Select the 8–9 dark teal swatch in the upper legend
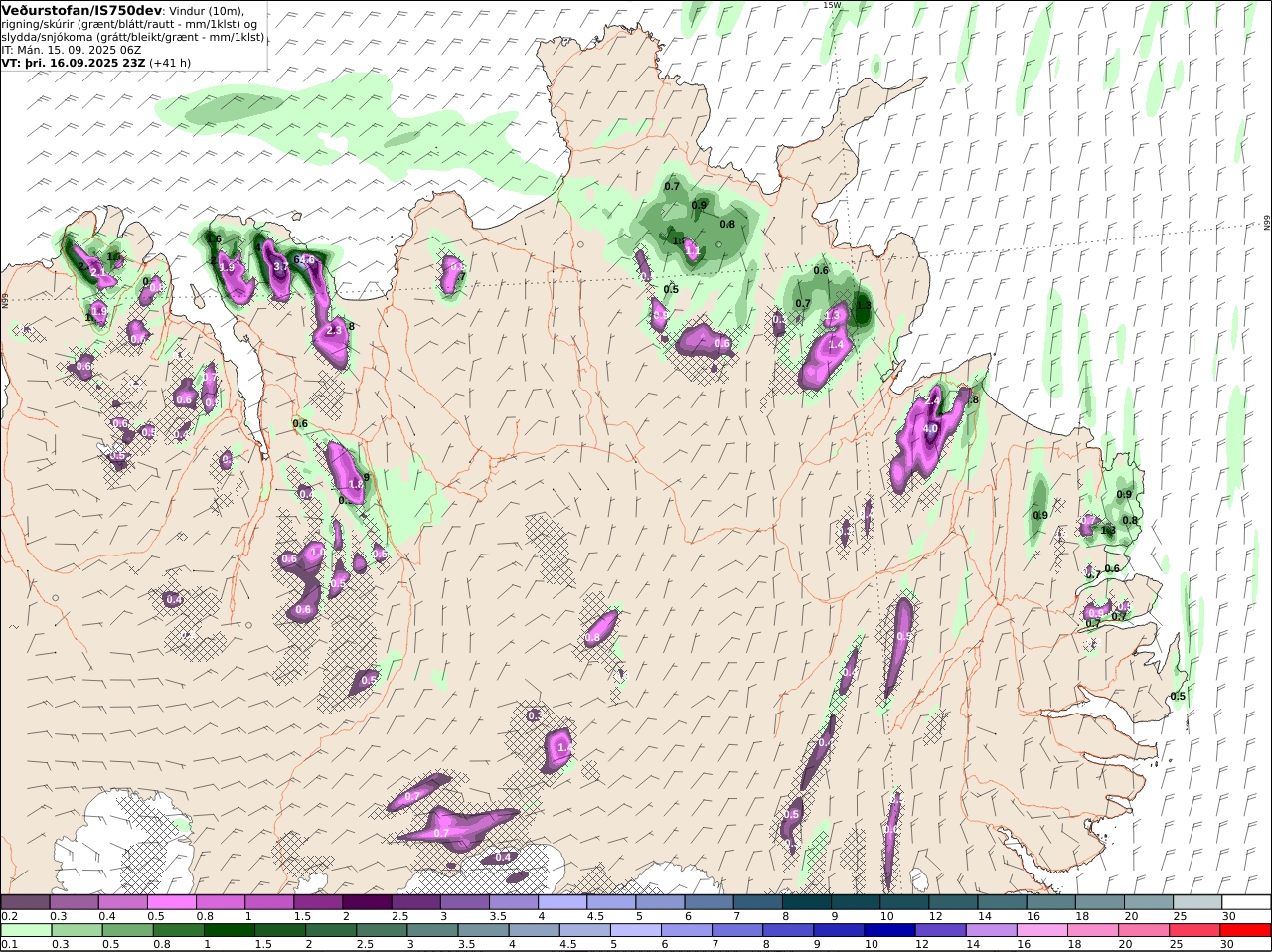 (x=807, y=901)
